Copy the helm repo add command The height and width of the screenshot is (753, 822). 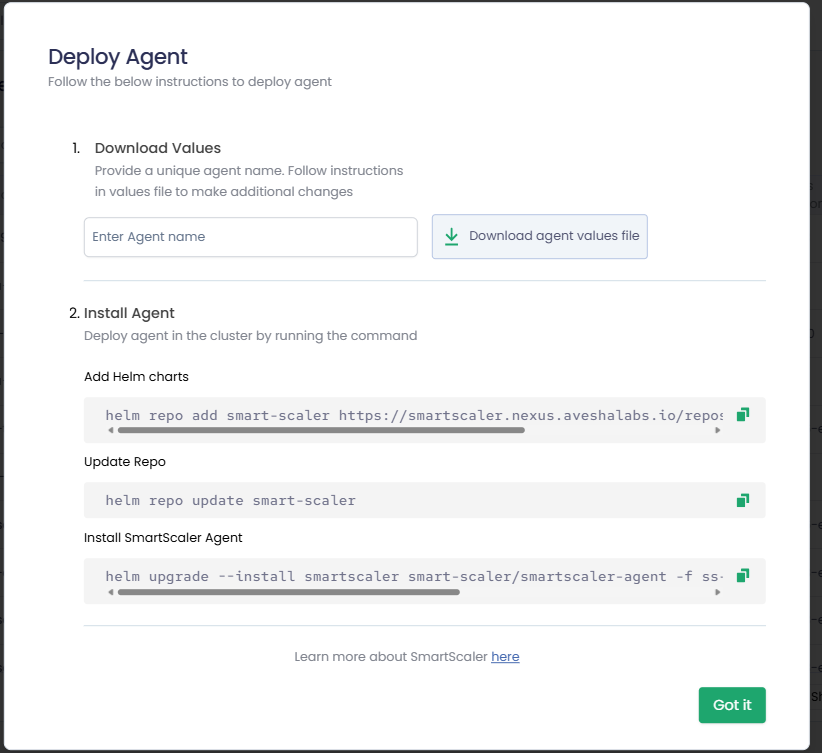click(x=743, y=415)
